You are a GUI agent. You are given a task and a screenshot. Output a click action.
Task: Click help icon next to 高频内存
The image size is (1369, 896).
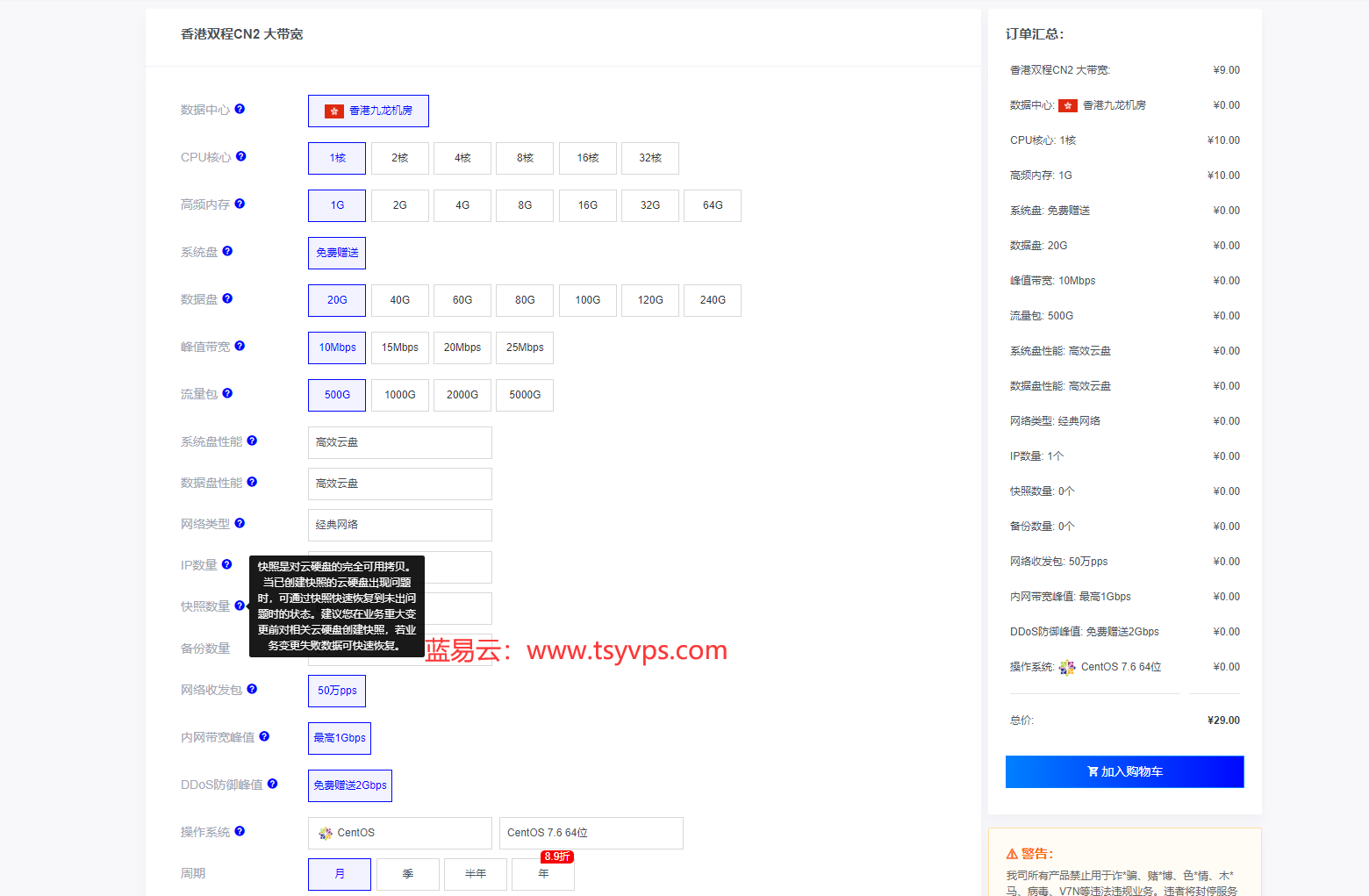point(240,204)
